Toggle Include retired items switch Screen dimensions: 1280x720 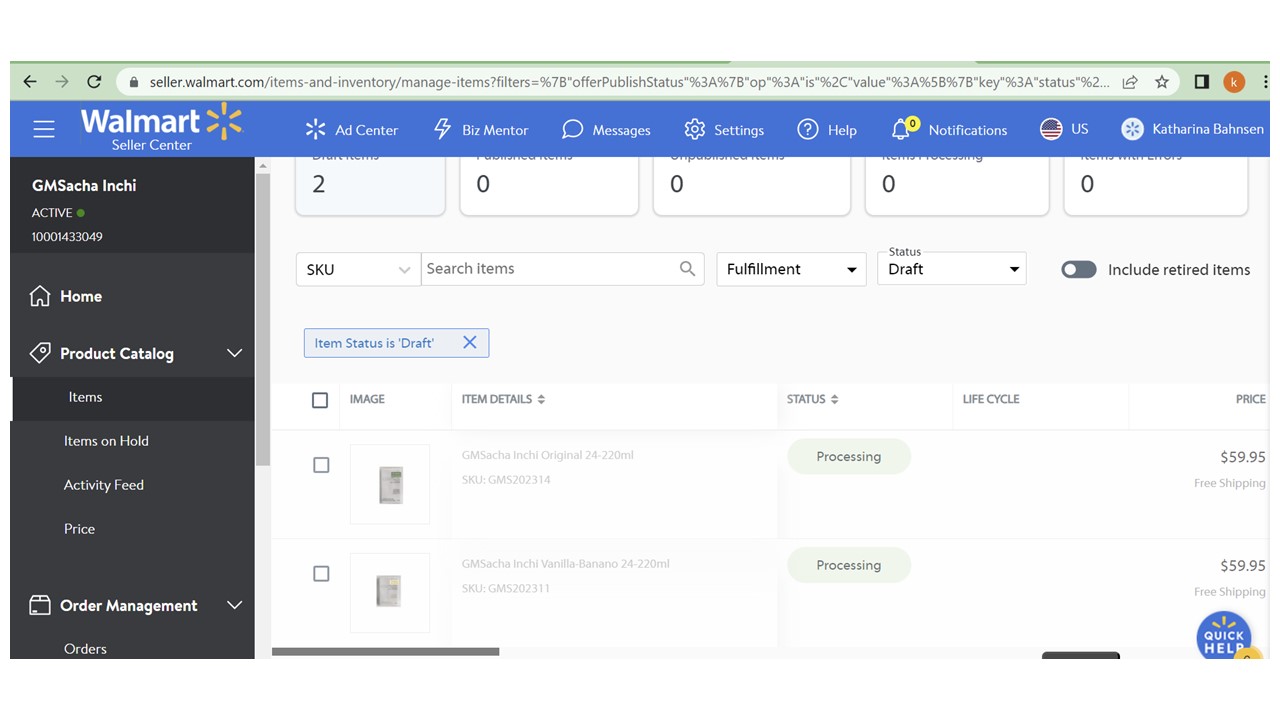click(1078, 270)
